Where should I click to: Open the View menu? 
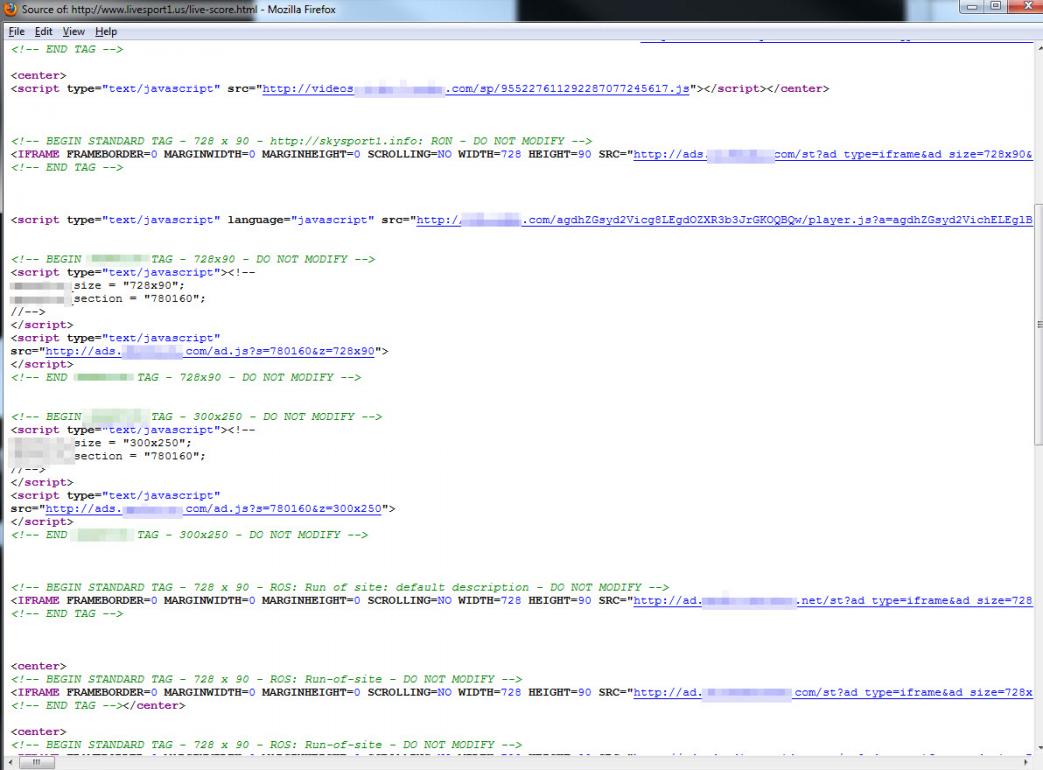(x=74, y=31)
